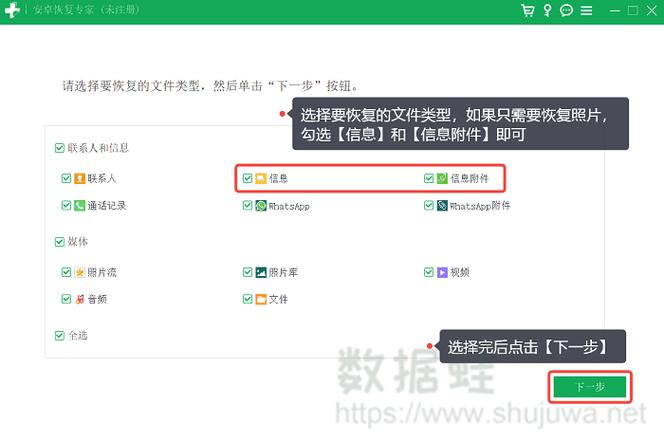Image resolution: width=664 pixels, height=442 pixels.
Task: Toggle the 信息附件 checkbox
Action: 429,178
